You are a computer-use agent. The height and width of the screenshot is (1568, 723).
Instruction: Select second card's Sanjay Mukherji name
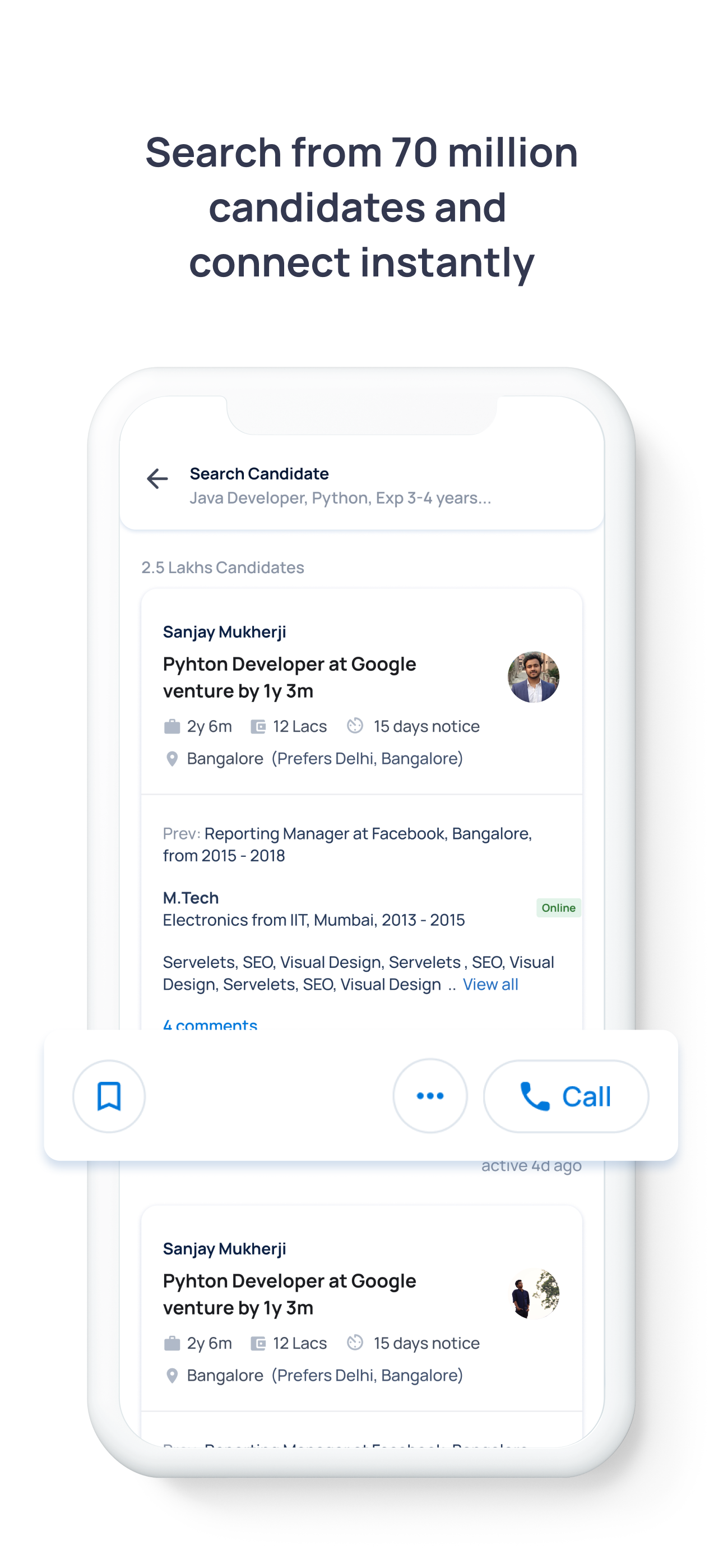(224, 1248)
